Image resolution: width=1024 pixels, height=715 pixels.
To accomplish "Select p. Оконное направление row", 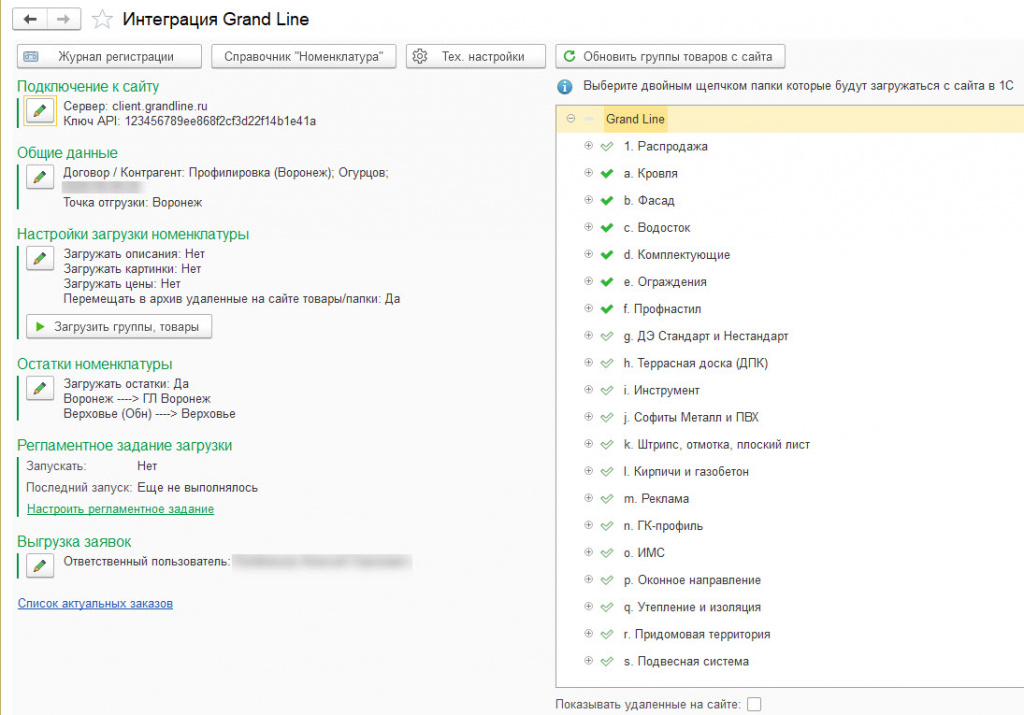I will (x=790, y=580).
